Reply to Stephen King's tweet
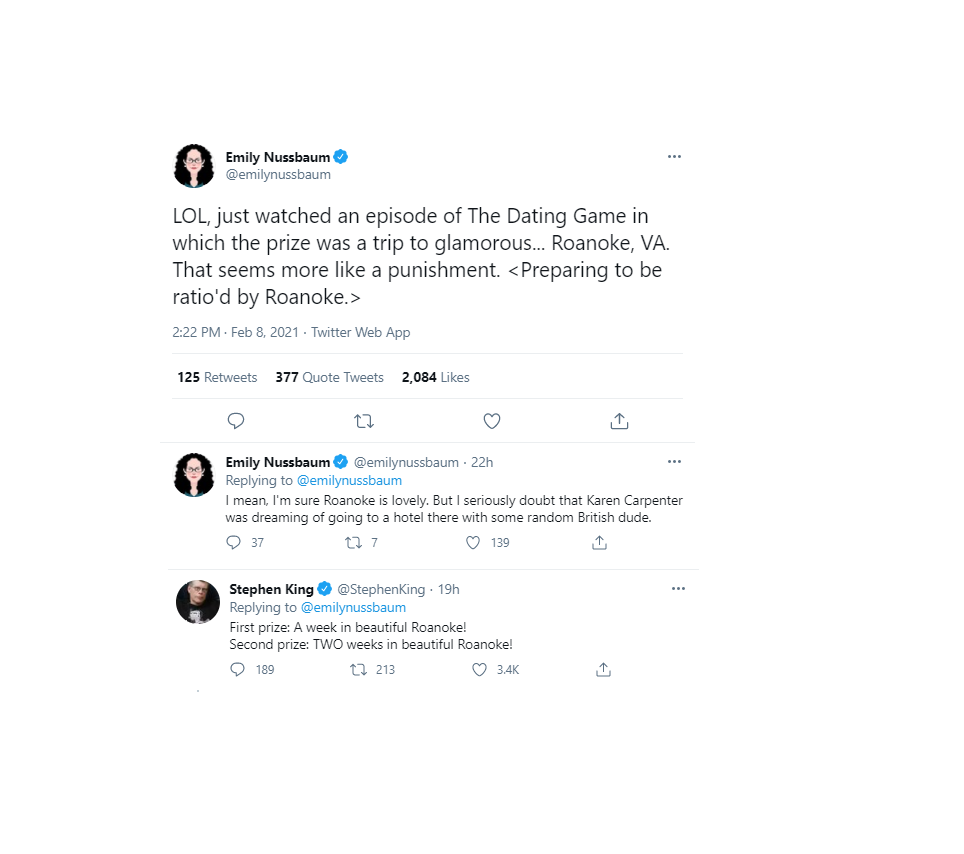The width and height of the screenshot is (964, 854). point(237,670)
